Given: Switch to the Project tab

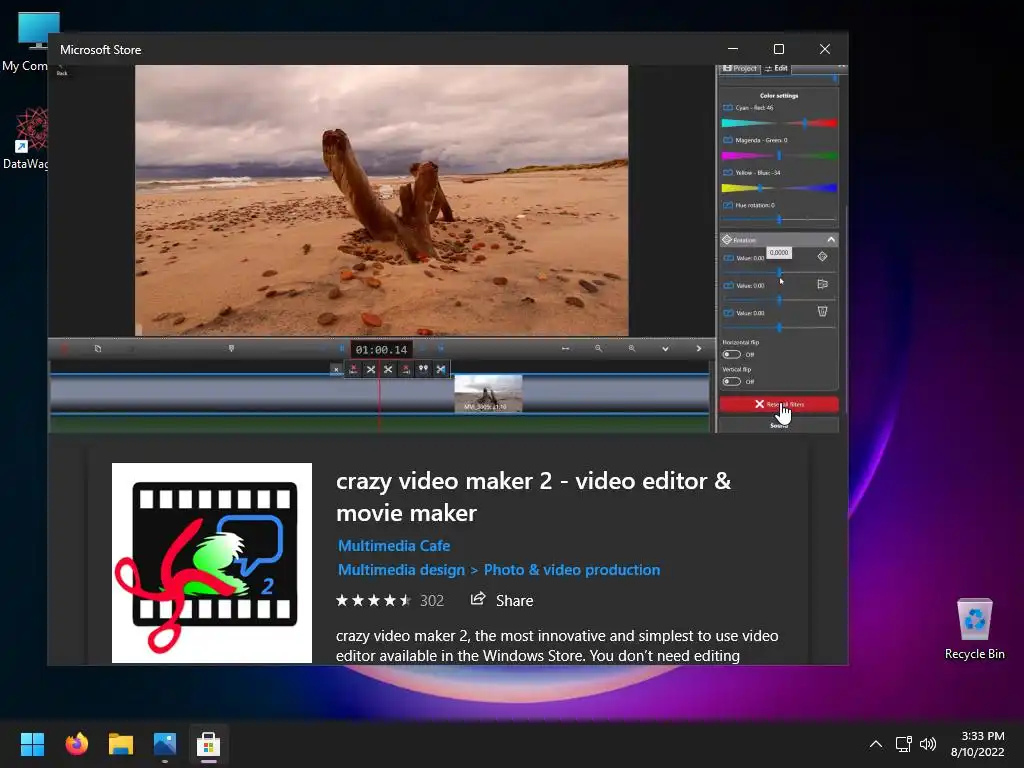Looking at the screenshot, I should tap(740, 69).
